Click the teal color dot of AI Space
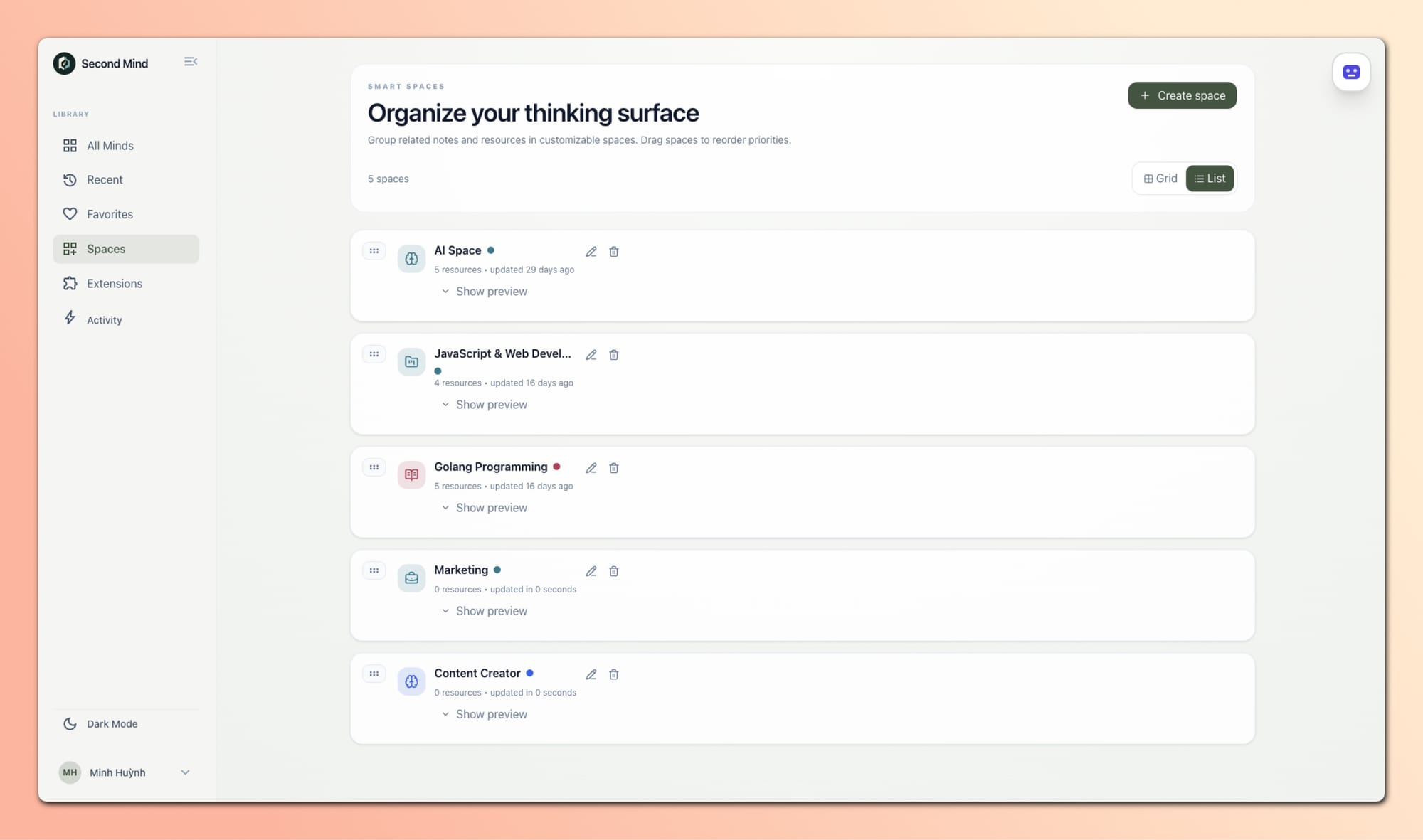This screenshot has width=1423, height=840. (x=491, y=250)
